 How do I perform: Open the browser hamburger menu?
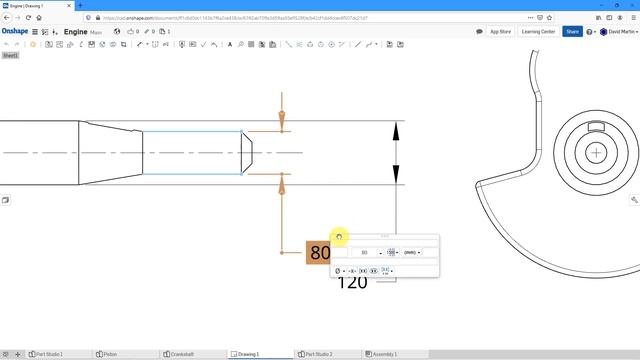pyautogui.click(x=633, y=18)
